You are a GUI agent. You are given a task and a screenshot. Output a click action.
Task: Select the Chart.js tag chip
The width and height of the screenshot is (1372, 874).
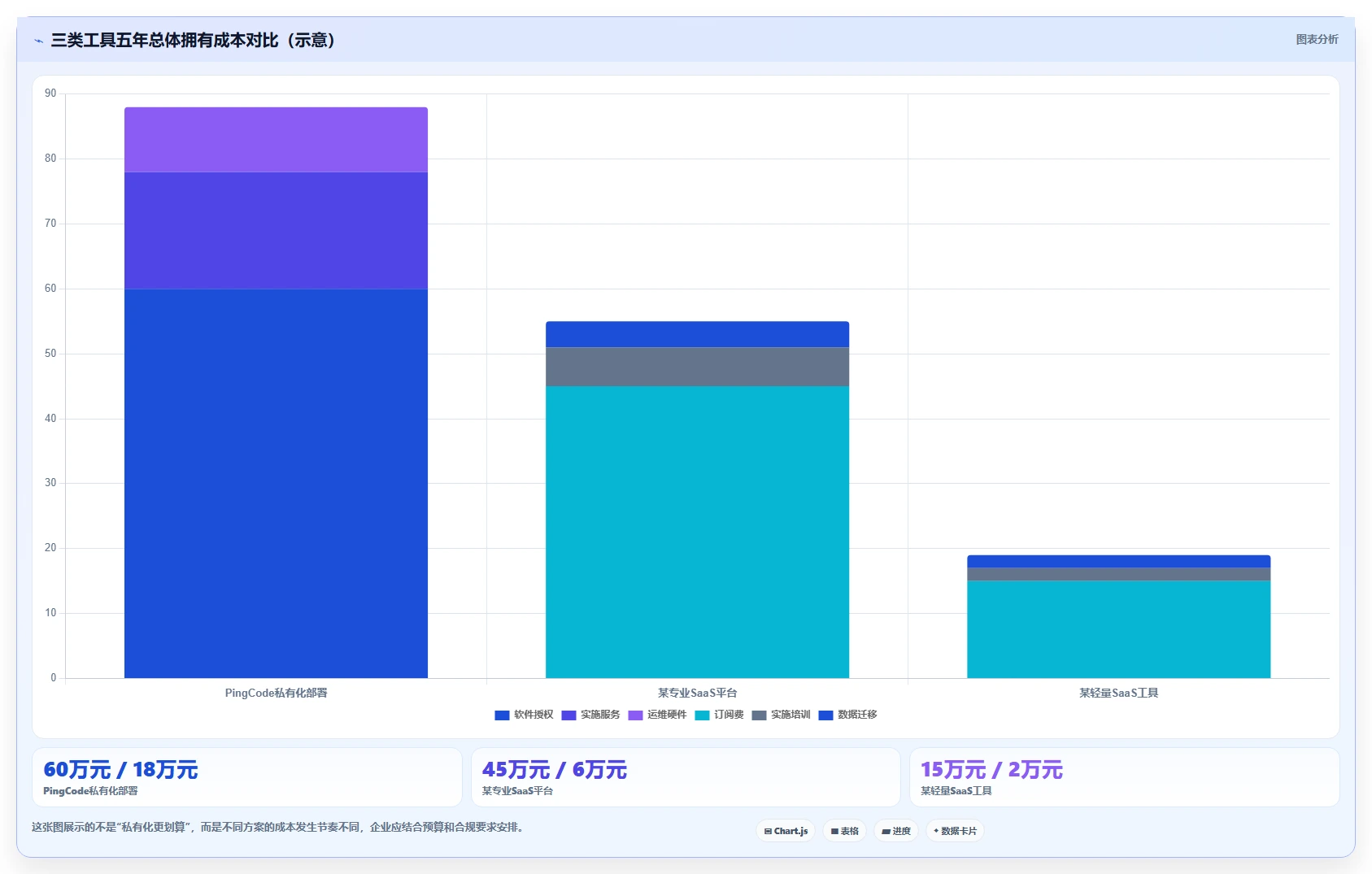tap(786, 831)
